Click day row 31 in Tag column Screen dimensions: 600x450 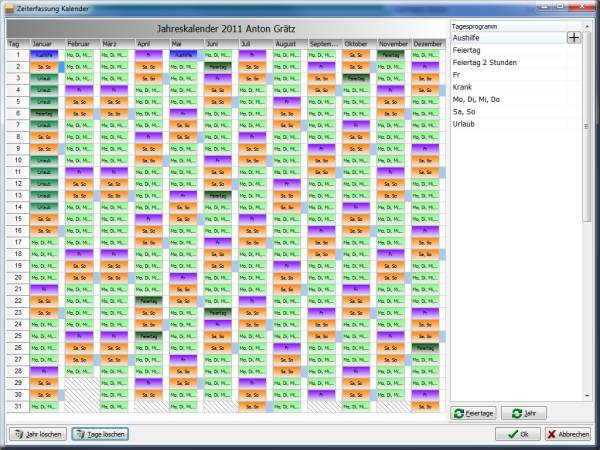[x=18, y=406]
